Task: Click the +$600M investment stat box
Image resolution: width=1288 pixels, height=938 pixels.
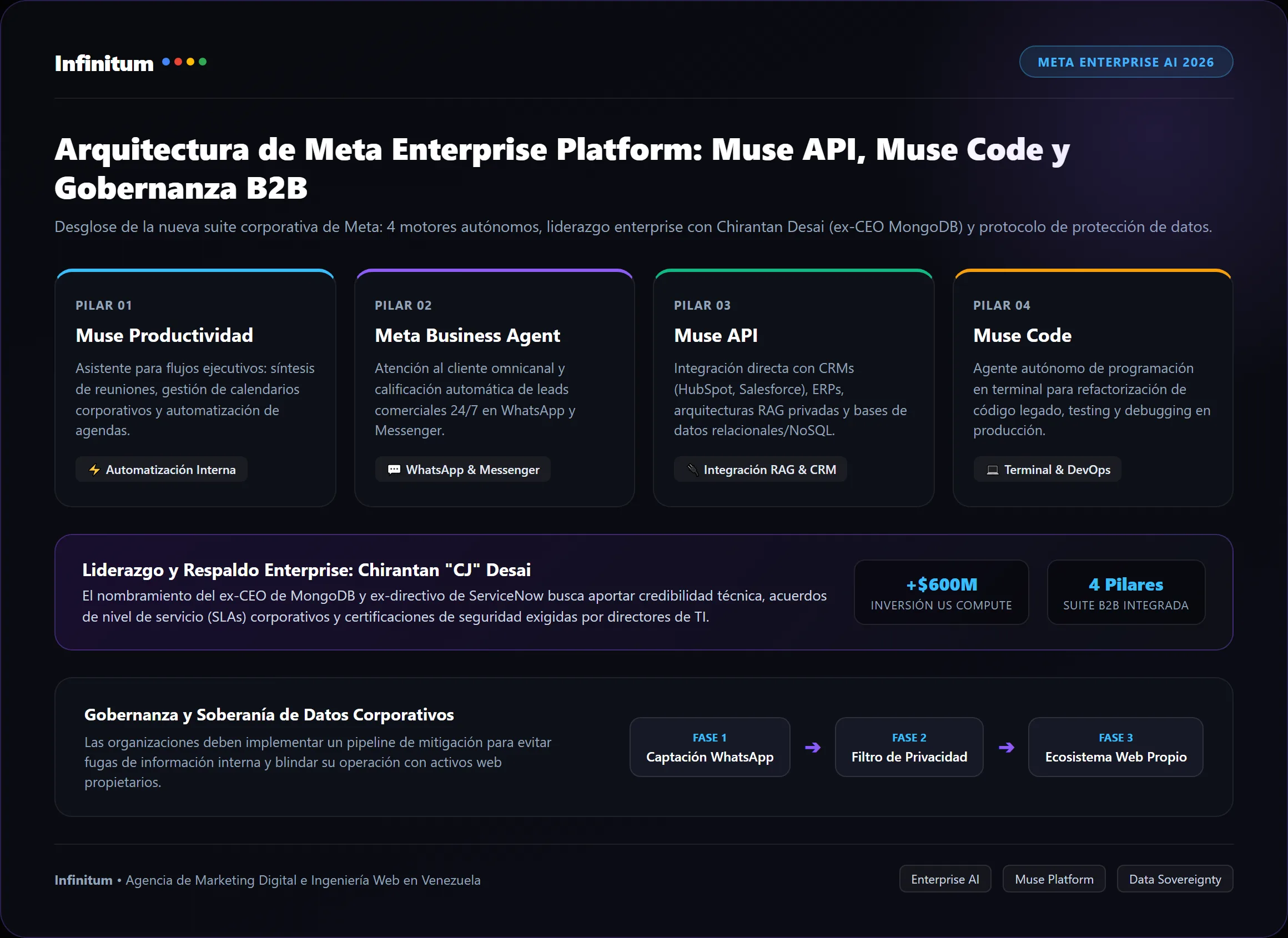Action: click(941, 593)
